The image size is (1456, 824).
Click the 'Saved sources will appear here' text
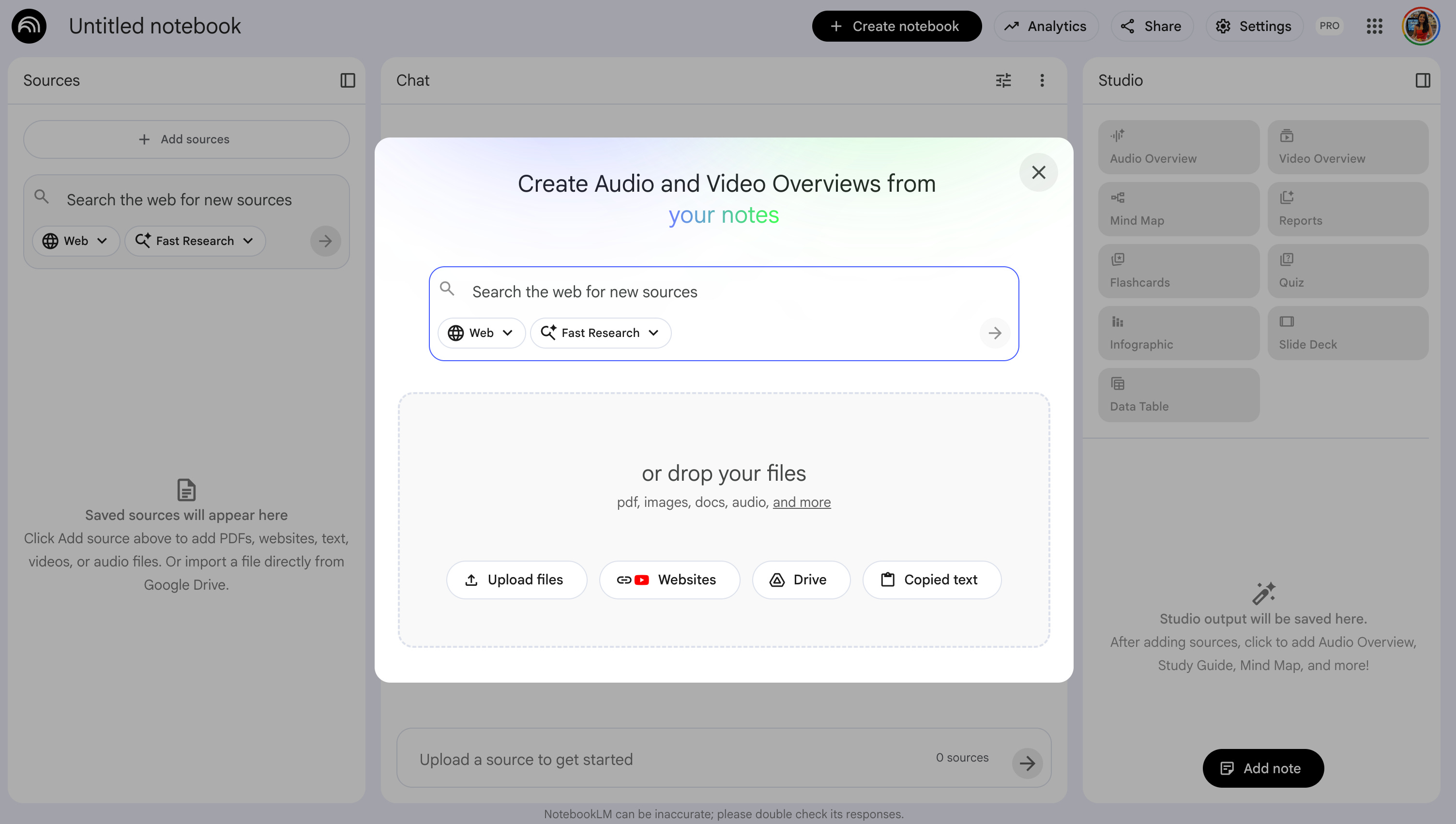[x=186, y=515]
